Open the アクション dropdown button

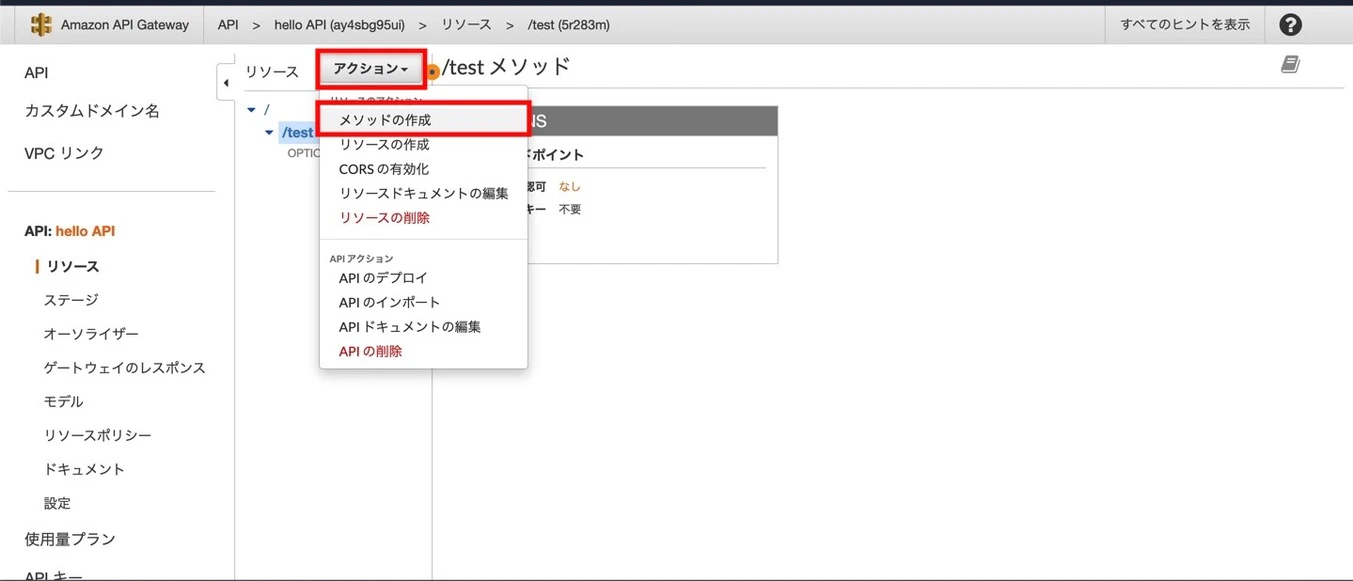pyautogui.click(x=371, y=70)
